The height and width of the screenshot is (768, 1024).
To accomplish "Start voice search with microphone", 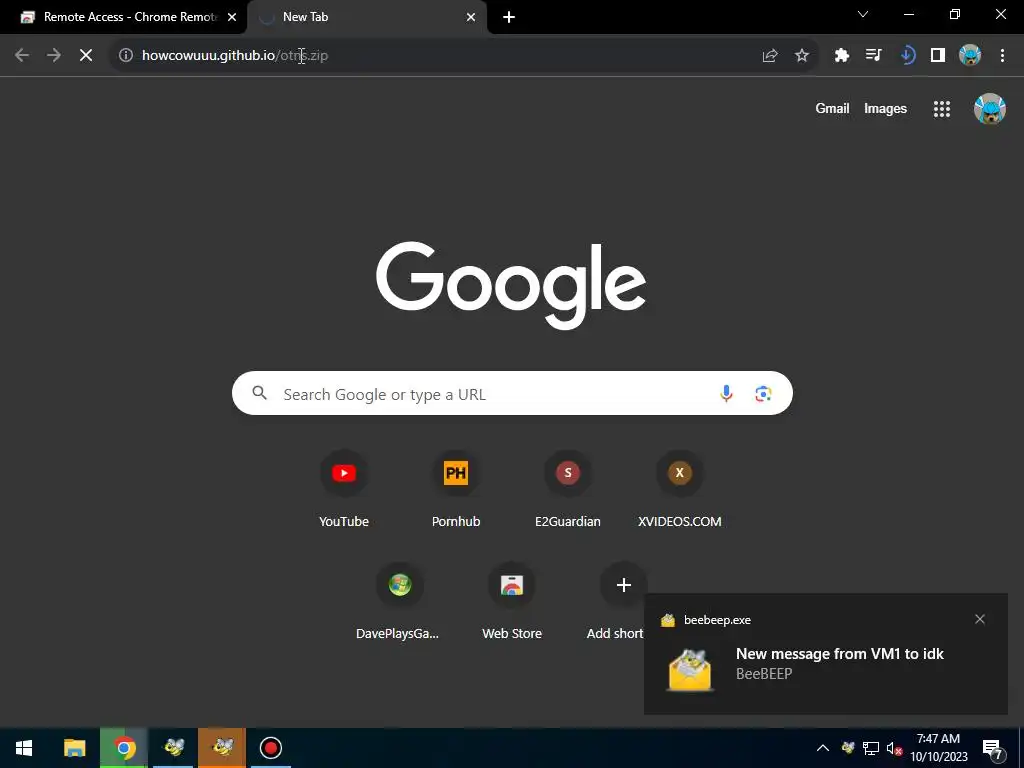I will click(x=726, y=394).
